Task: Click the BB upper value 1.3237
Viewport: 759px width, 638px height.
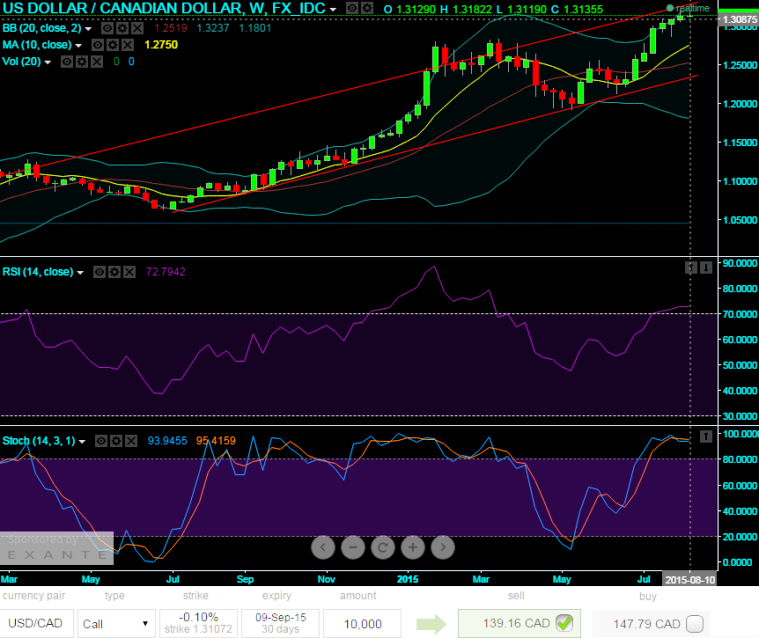Action: point(213,28)
